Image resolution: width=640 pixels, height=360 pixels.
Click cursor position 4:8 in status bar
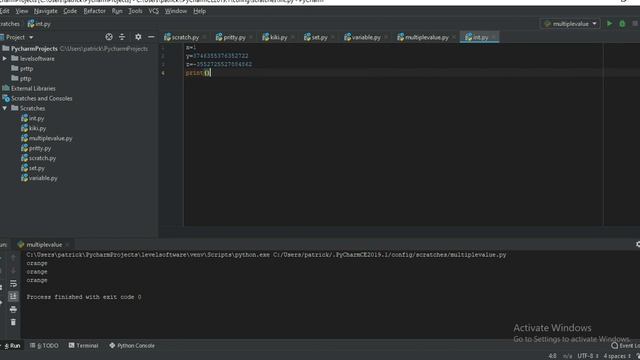click(x=552, y=356)
